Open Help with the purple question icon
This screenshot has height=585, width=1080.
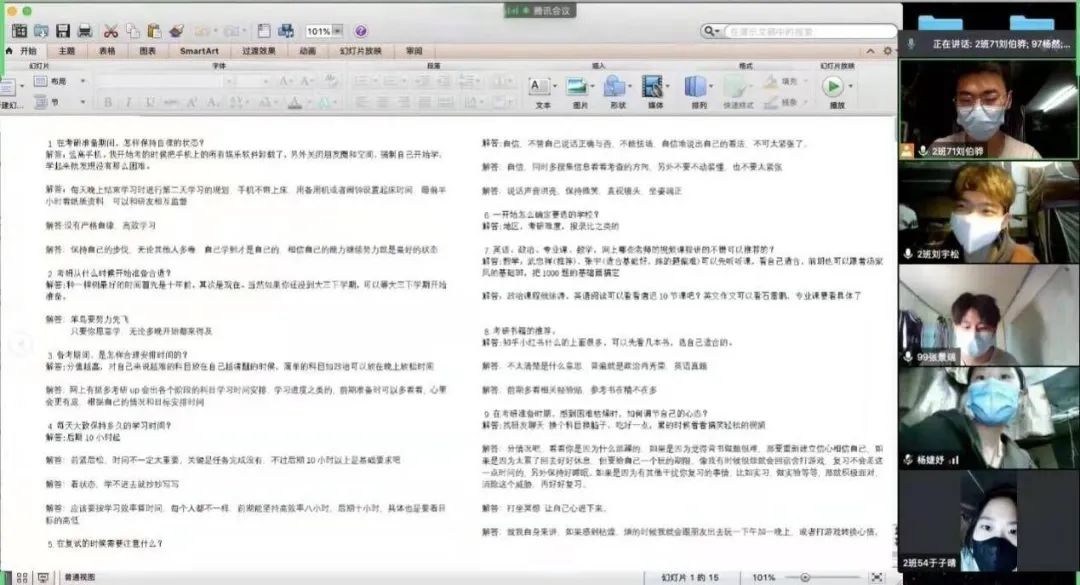[x=360, y=31]
